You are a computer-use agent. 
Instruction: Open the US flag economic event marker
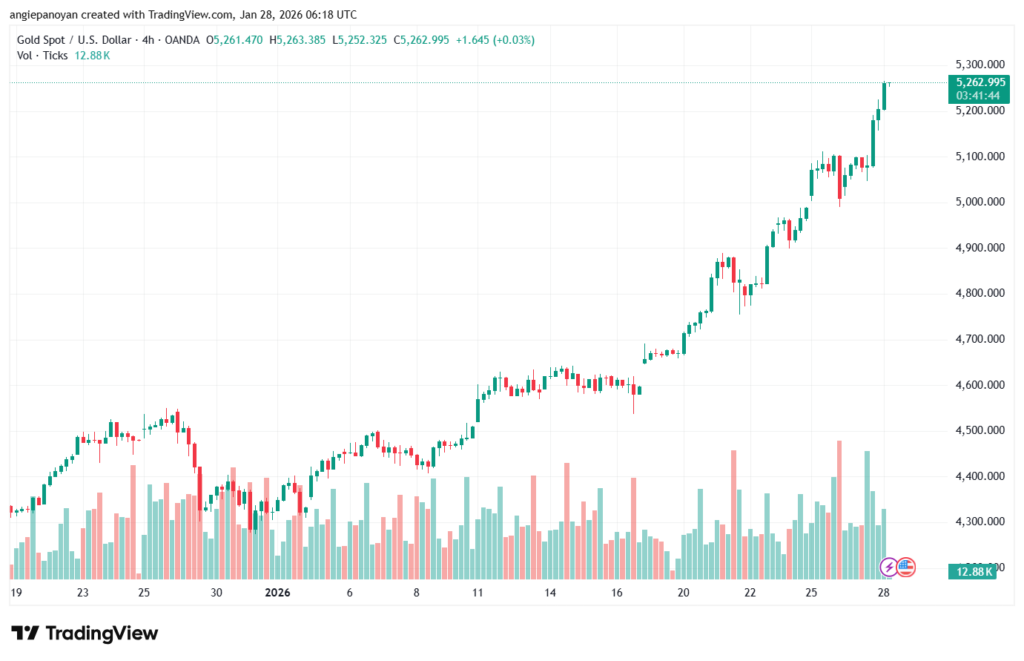(906, 567)
